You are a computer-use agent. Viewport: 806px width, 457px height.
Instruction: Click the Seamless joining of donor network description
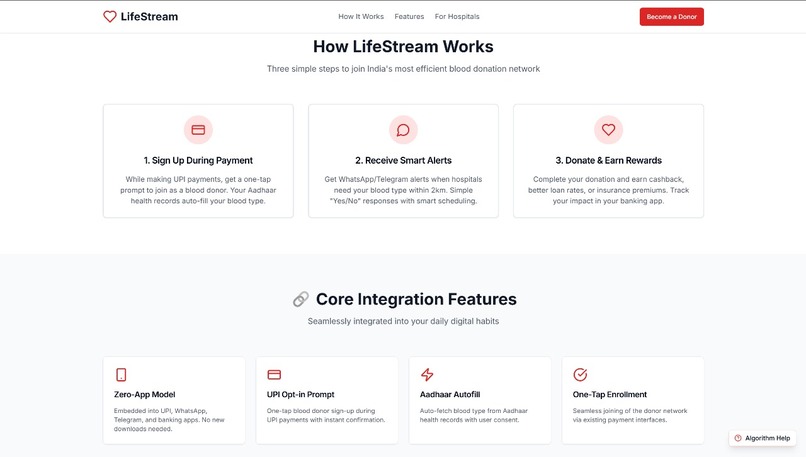point(630,415)
